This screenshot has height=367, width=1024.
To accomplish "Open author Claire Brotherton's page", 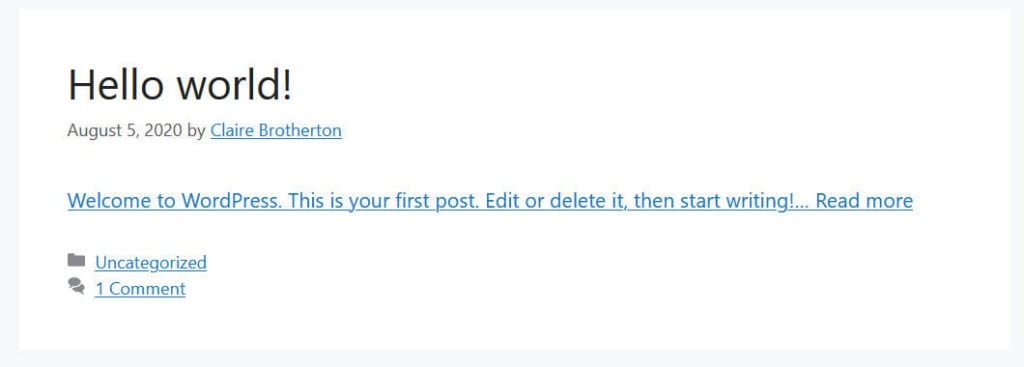I will [x=276, y=131].
